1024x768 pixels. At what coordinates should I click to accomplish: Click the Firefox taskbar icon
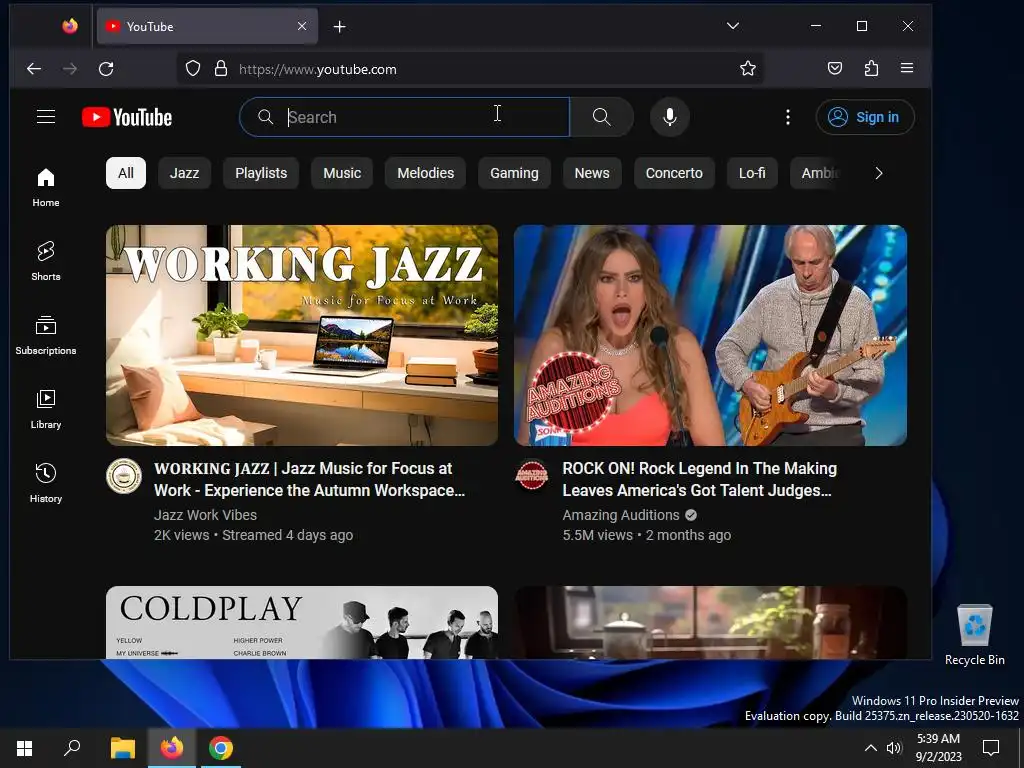pos(172,748)
